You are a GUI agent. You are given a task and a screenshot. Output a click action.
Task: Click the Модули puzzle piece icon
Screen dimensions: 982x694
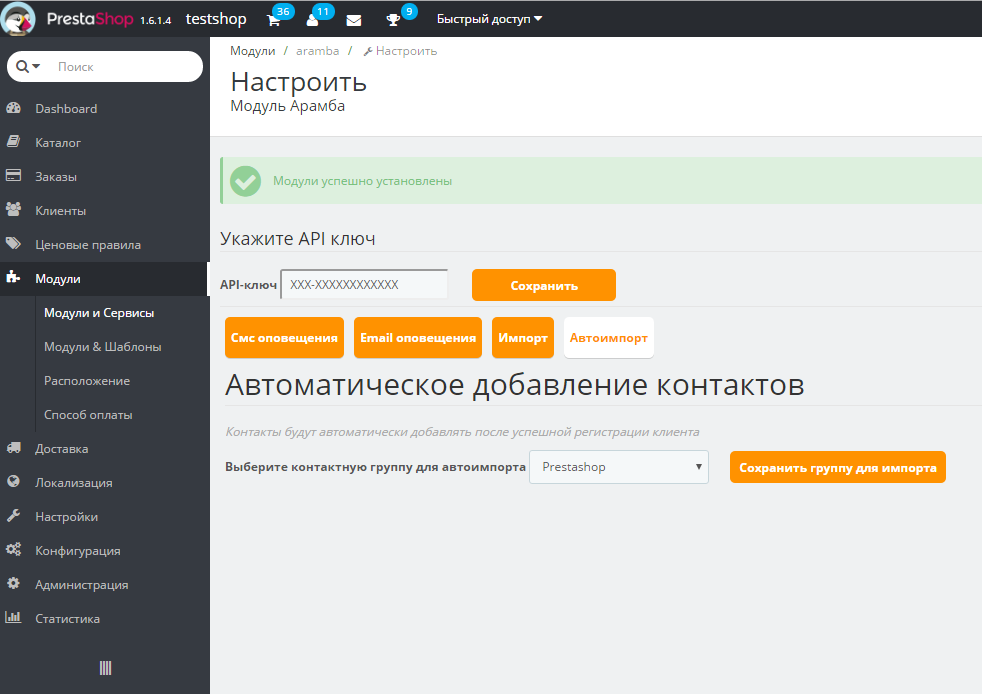point(14,277)
